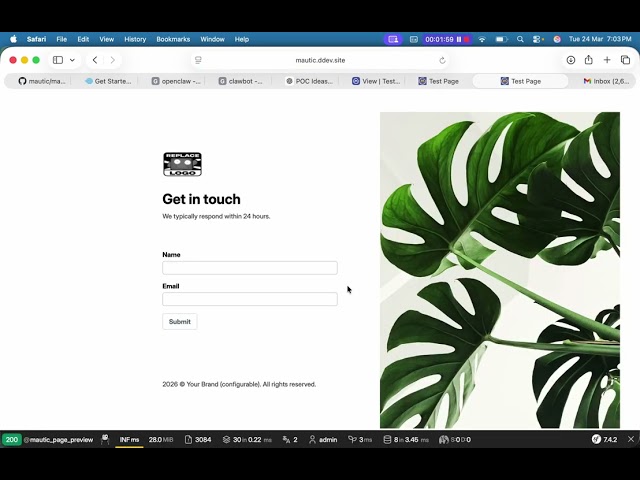Show Safari downloads
Viewport: 640px width, 480px height.
click(x=571, y=60)
